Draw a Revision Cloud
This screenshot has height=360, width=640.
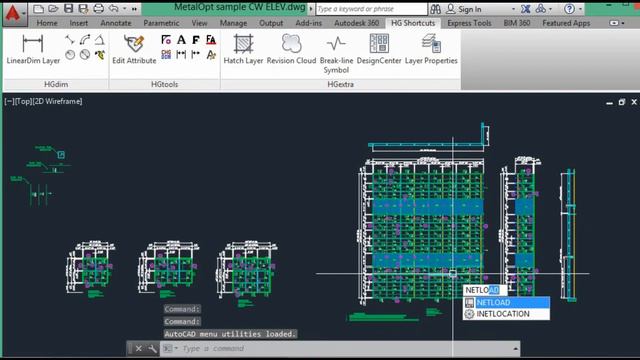[291, 50]
